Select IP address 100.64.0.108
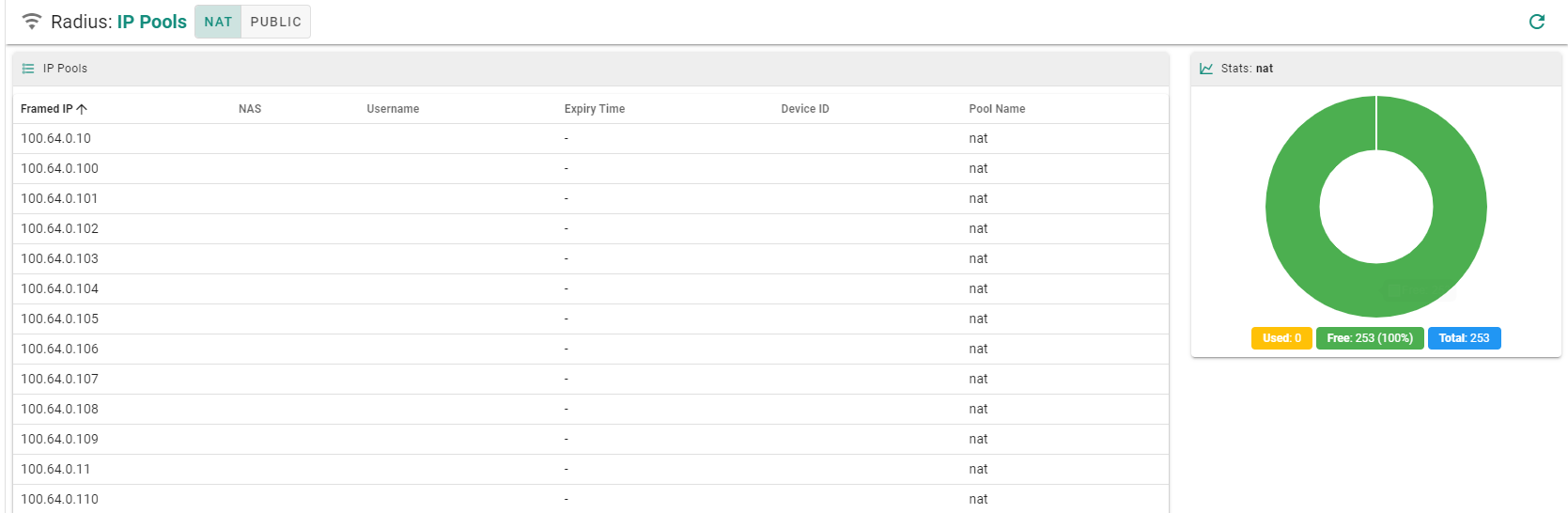The height and width of the screenshot is (513, 1568). point(59,409)
